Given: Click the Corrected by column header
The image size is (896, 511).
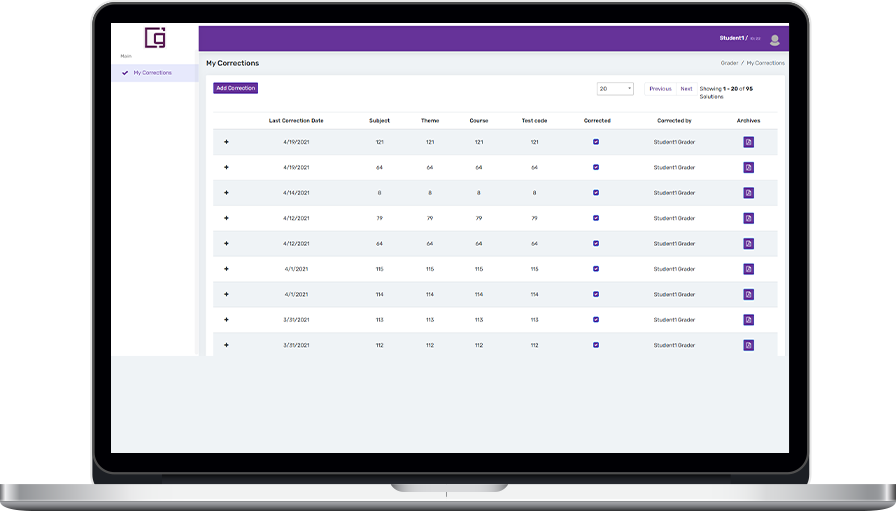Looking at the screenshot, I should [x=674, y=121].
